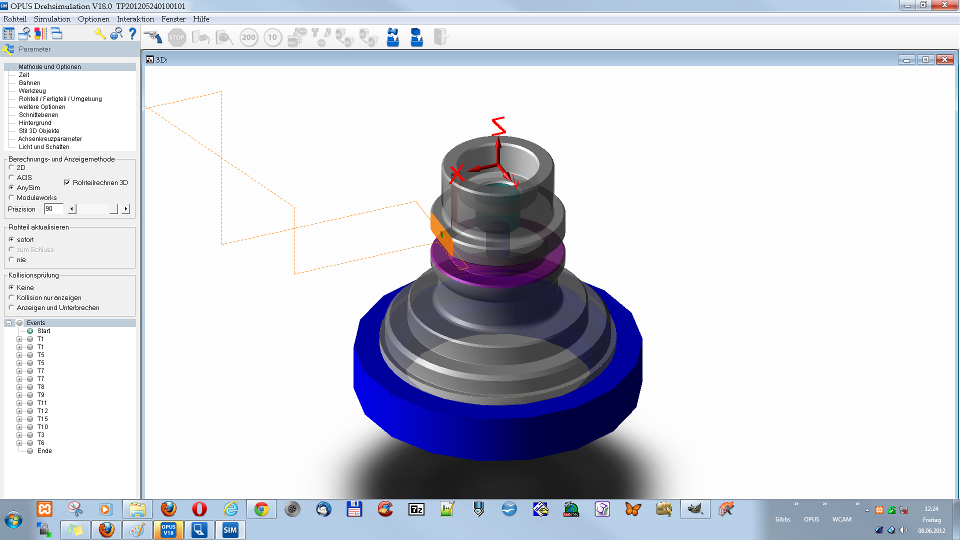
Task: Click the first blue machine toolbar icon
Action: tap(393, 37)
